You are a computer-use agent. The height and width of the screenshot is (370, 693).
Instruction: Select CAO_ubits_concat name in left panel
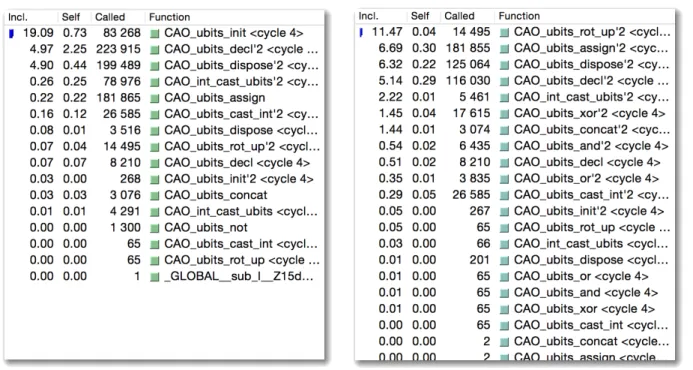click(216, 195)
